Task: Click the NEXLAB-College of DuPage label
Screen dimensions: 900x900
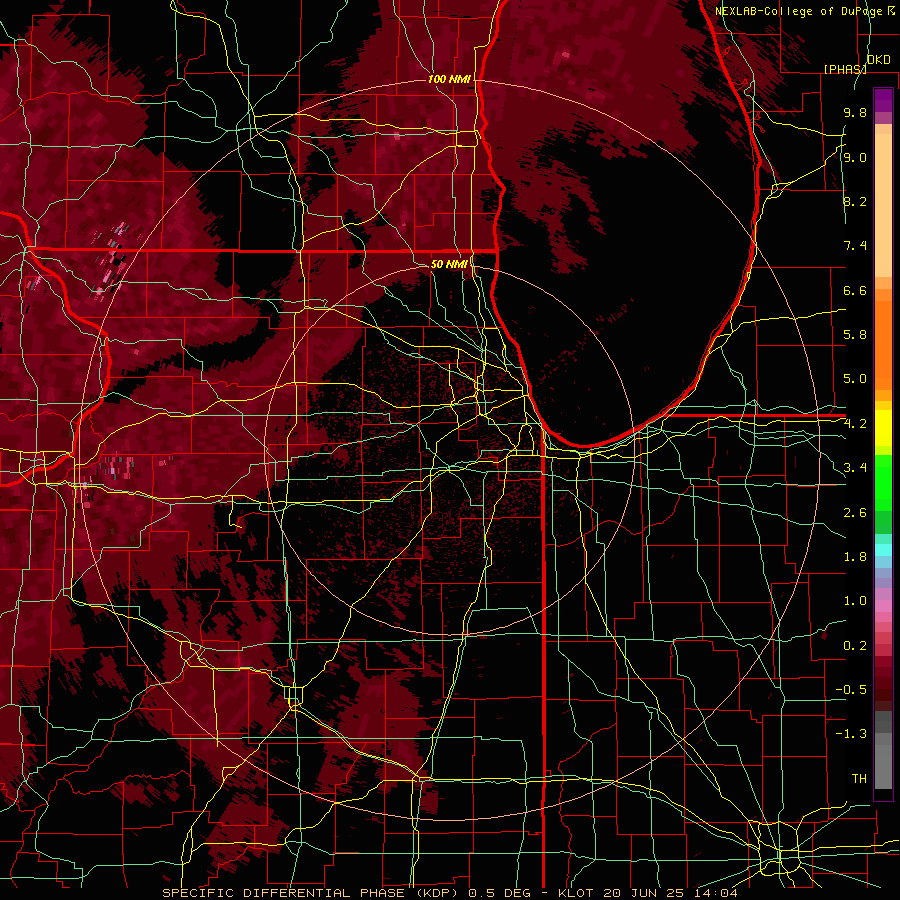Action: [800, 11]
